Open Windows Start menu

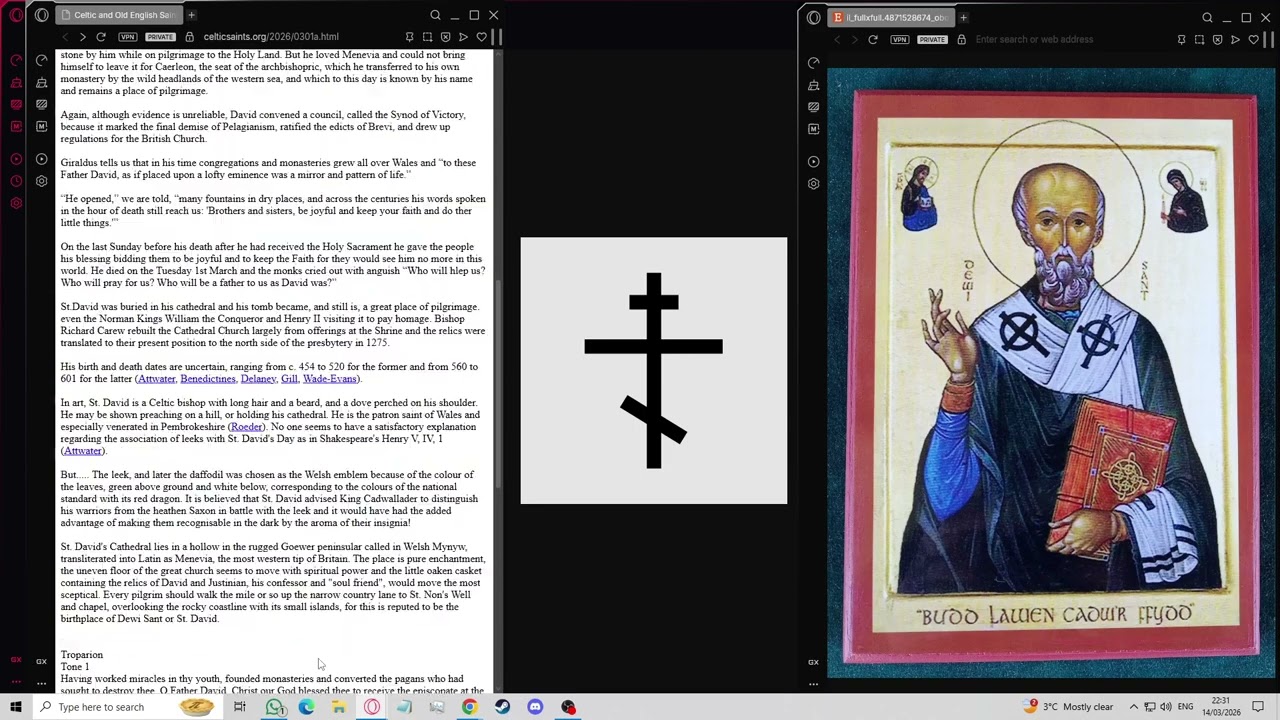tap(15, 707)
